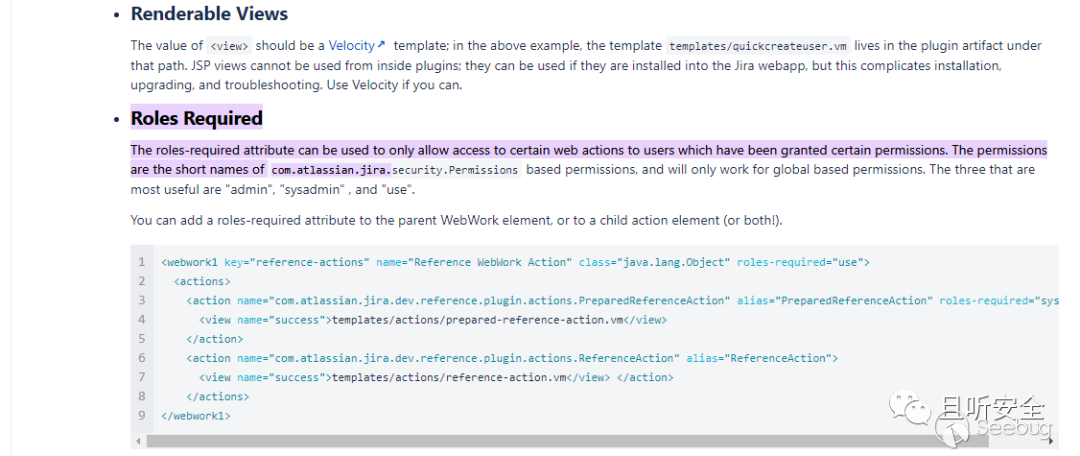Click the com.atlassian.jira.security.Permissions inline code
Image resolution: width=1080 pixels, height=456 pixels.
(395, 170)
